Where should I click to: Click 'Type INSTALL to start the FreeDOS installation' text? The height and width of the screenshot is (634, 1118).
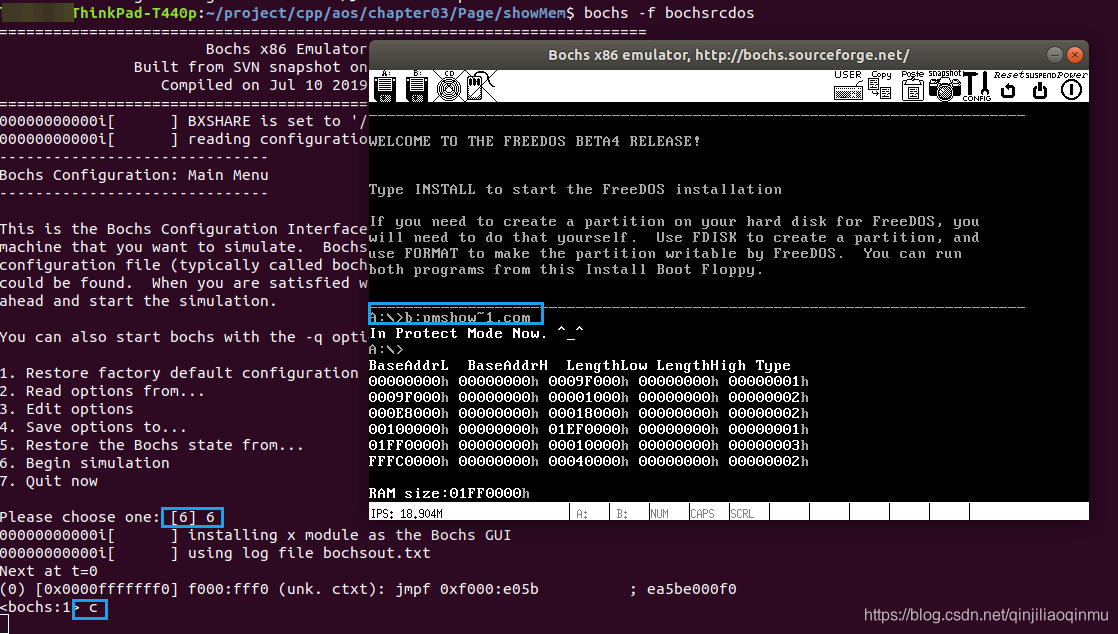(x=575, y=189)
